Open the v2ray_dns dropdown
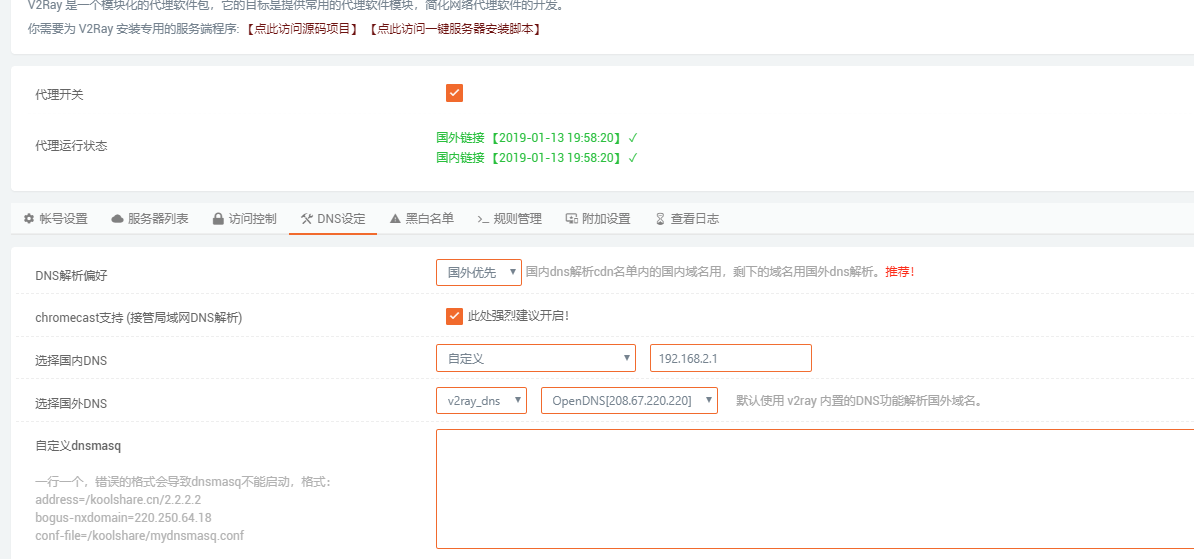 (x=481, y=401)
